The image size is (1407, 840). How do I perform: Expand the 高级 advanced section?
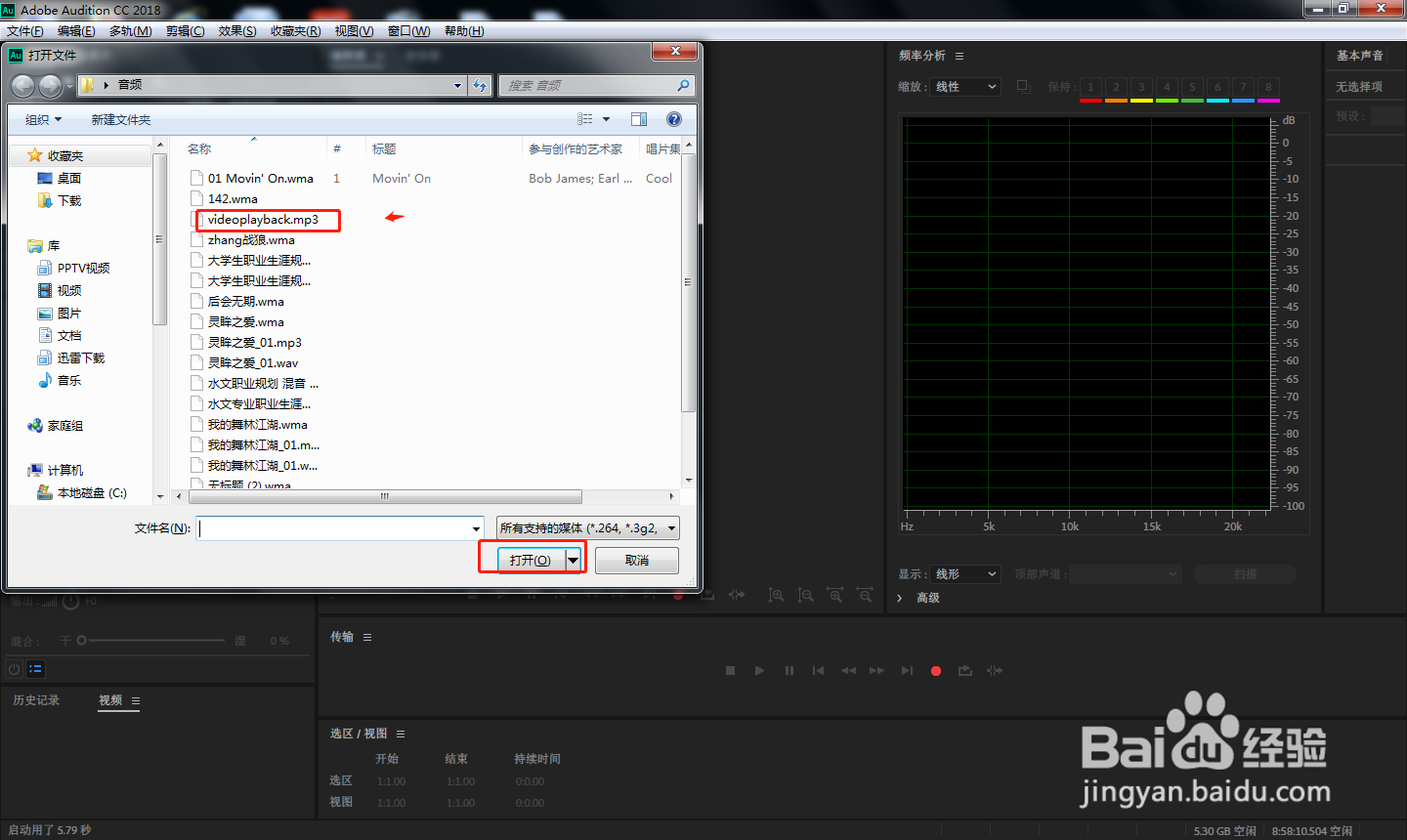[900, 598]
